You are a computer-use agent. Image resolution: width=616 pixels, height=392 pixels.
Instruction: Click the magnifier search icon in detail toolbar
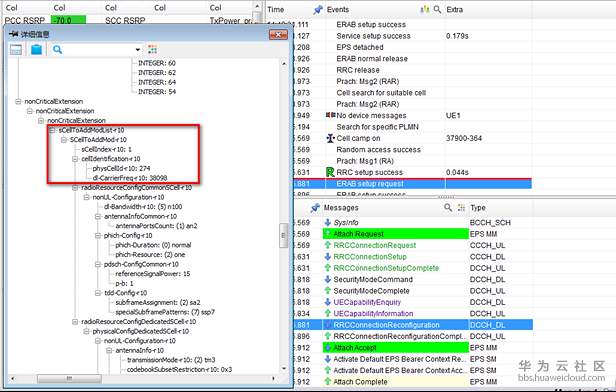click(57, 49)
